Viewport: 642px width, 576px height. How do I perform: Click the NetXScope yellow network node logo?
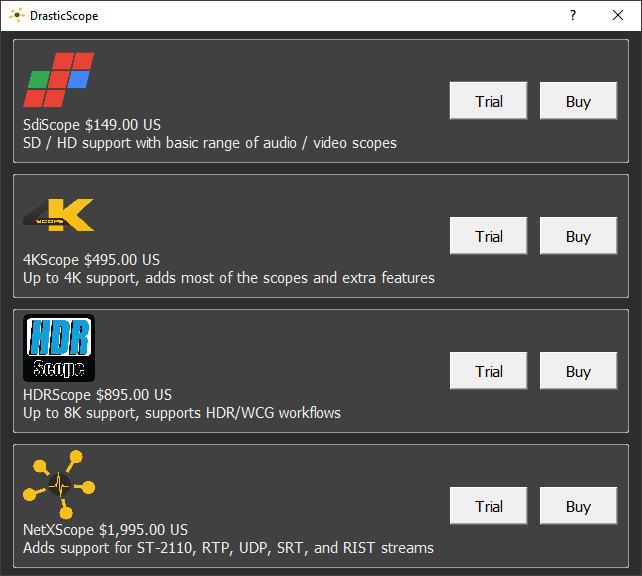tap(59, 485)
